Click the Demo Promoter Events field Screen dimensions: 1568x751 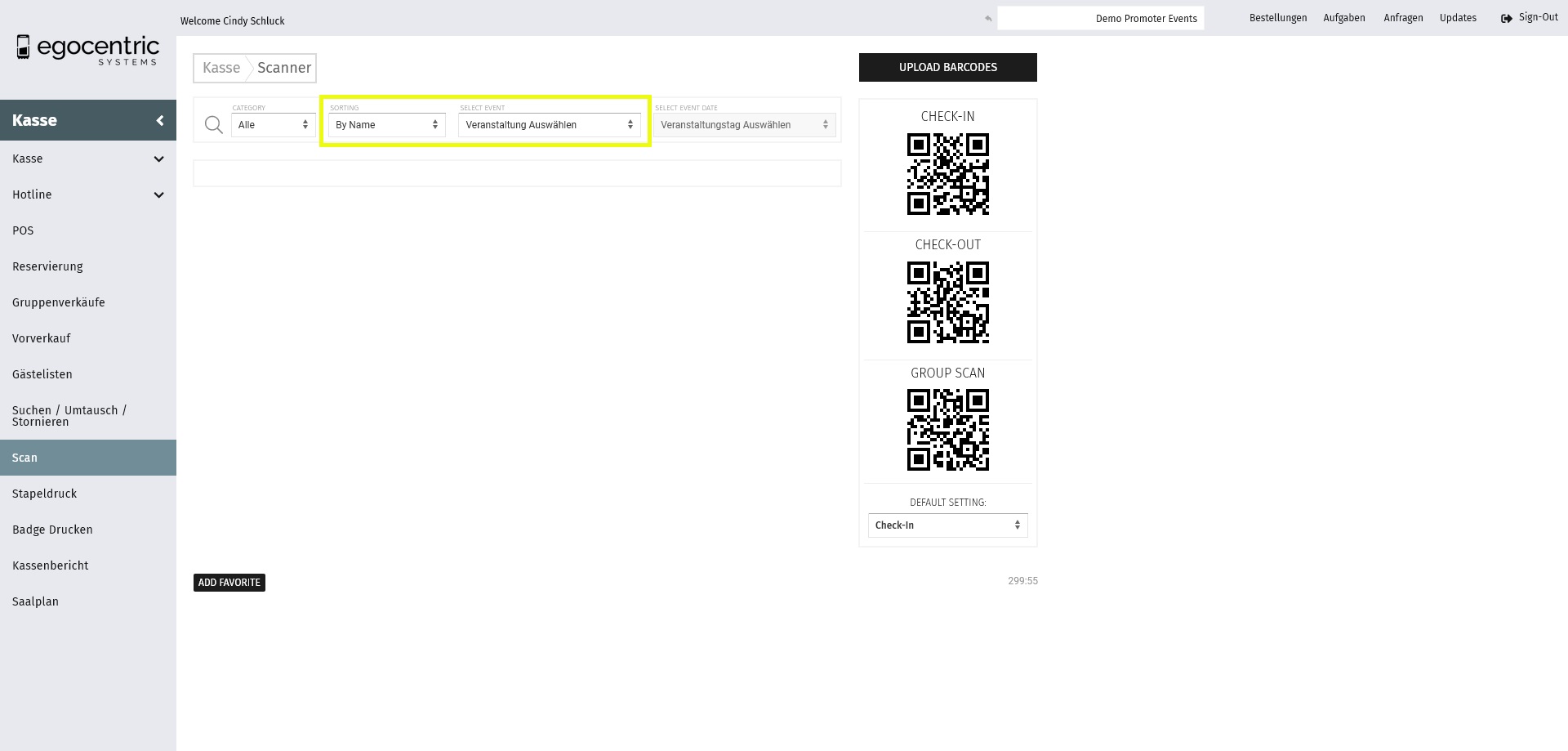[1100, 18]
